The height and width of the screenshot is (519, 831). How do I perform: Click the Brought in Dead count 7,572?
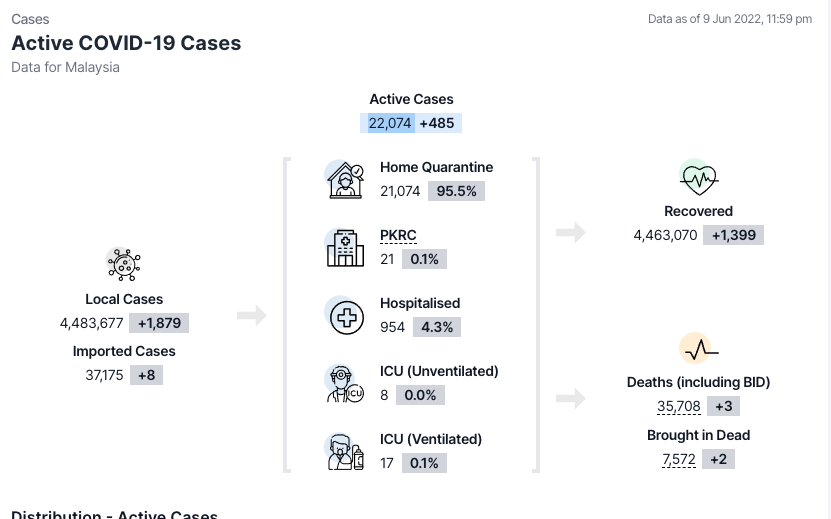click(x=679, y=459)
